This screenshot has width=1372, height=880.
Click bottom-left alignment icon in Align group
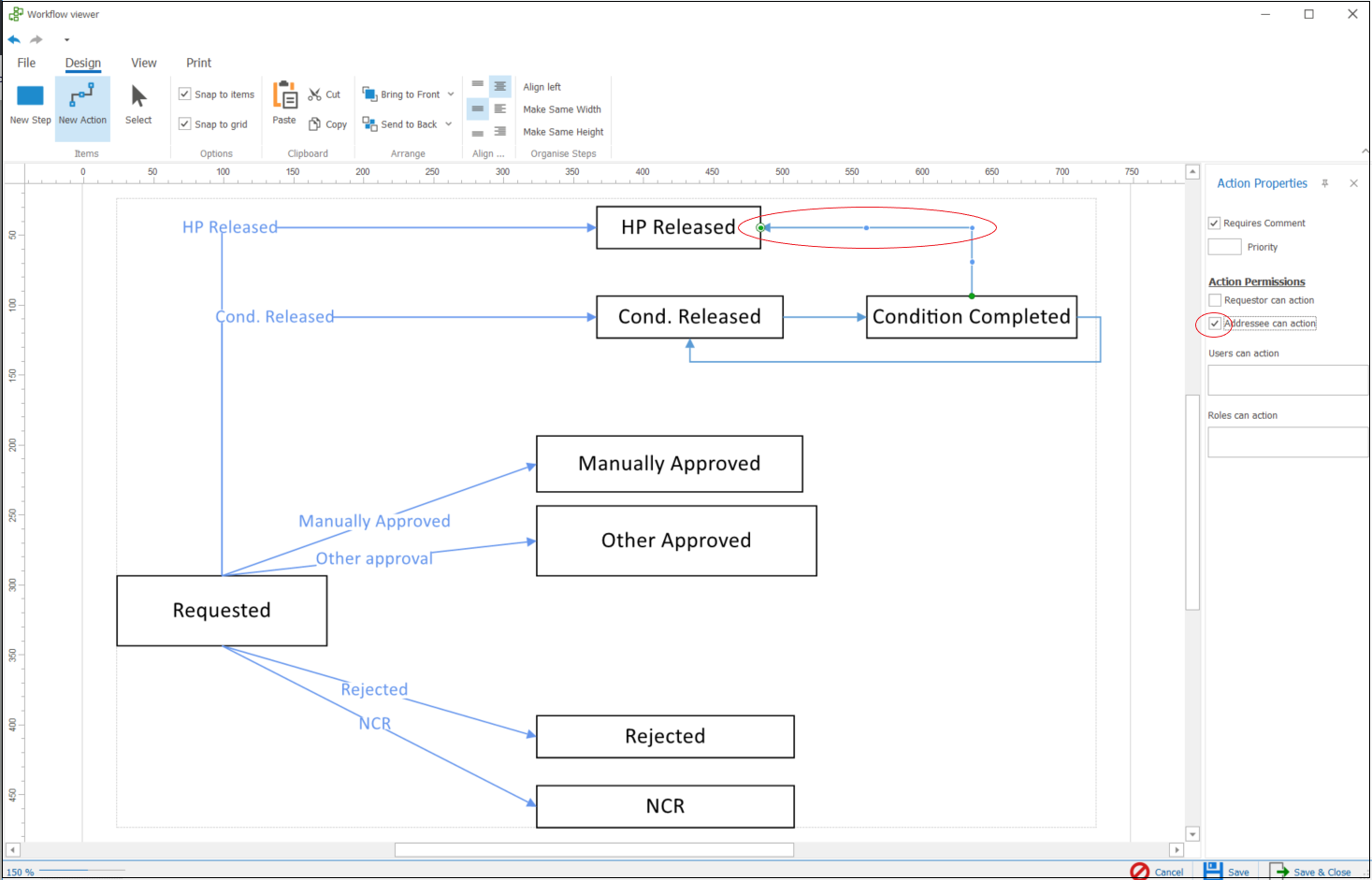coord(478,133)
